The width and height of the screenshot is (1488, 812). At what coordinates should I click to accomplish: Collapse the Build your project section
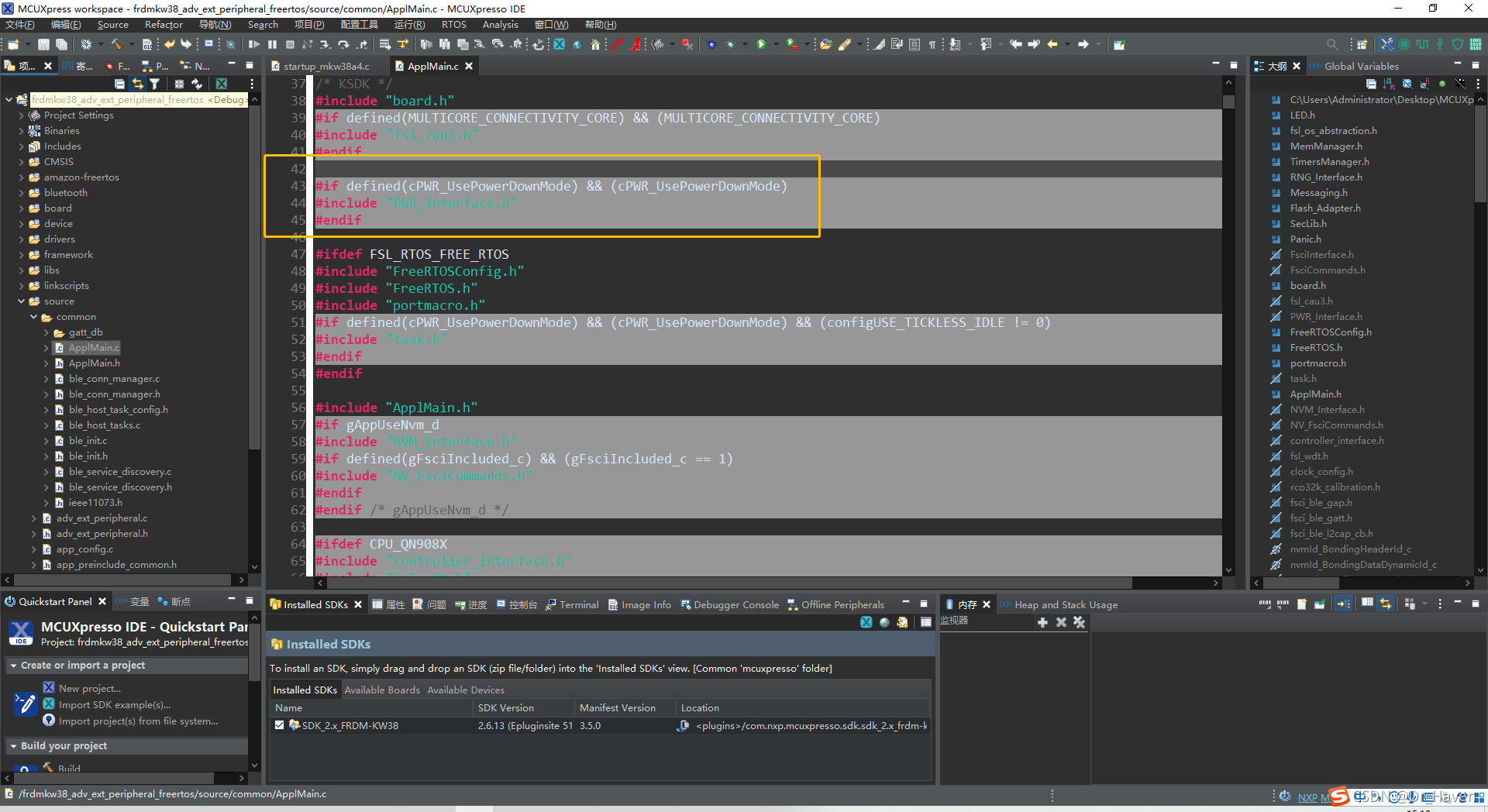point(13,746)
